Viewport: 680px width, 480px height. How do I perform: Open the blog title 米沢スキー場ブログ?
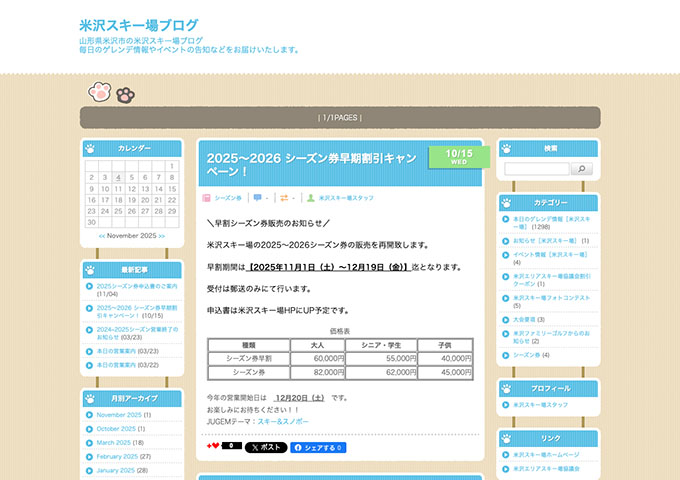139,25
